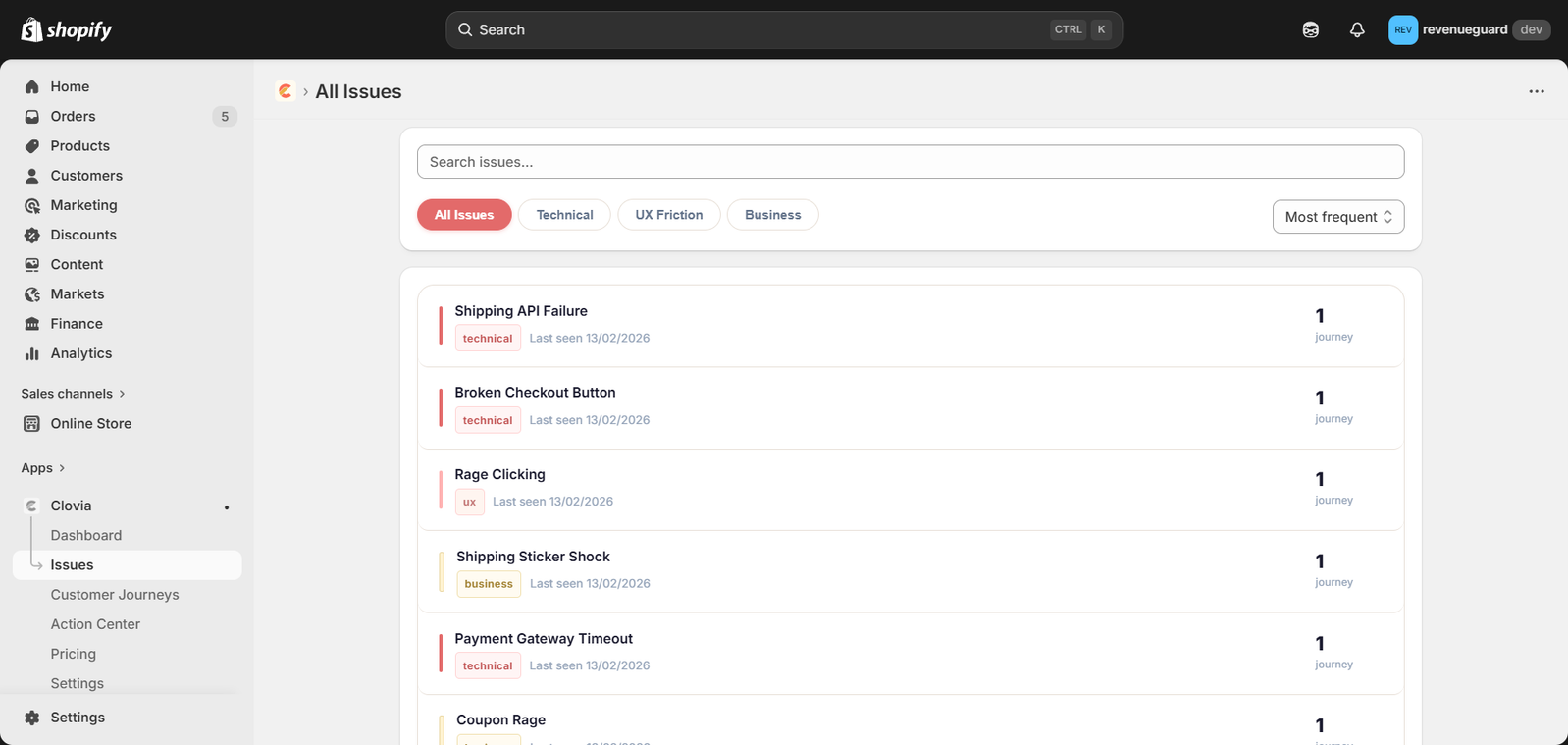Click the dev badge beside revenueguard
The image size is (1568, 745).
pos(1532,29)
